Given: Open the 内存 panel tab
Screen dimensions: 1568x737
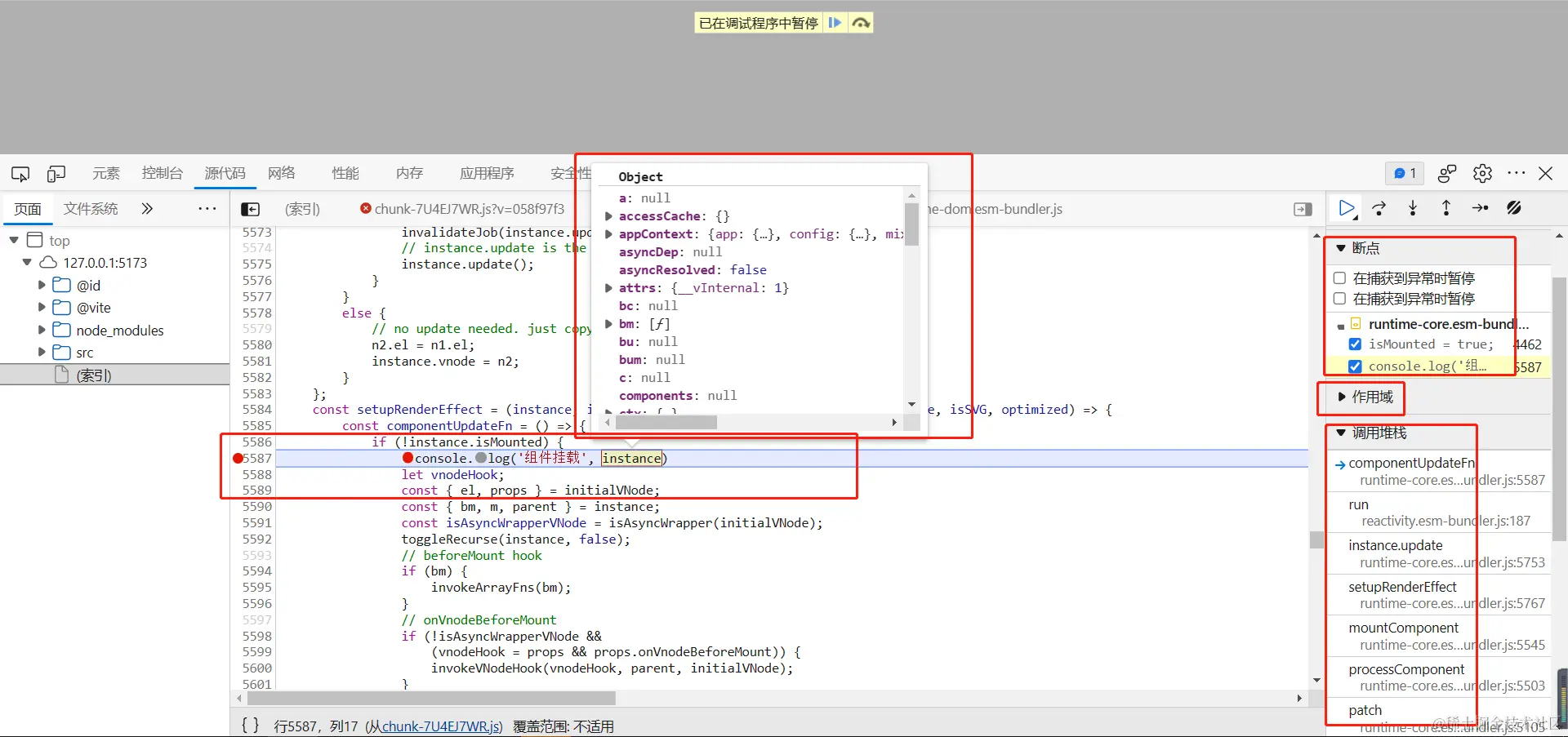Looking at the screenshot, I should click(409, 173).
